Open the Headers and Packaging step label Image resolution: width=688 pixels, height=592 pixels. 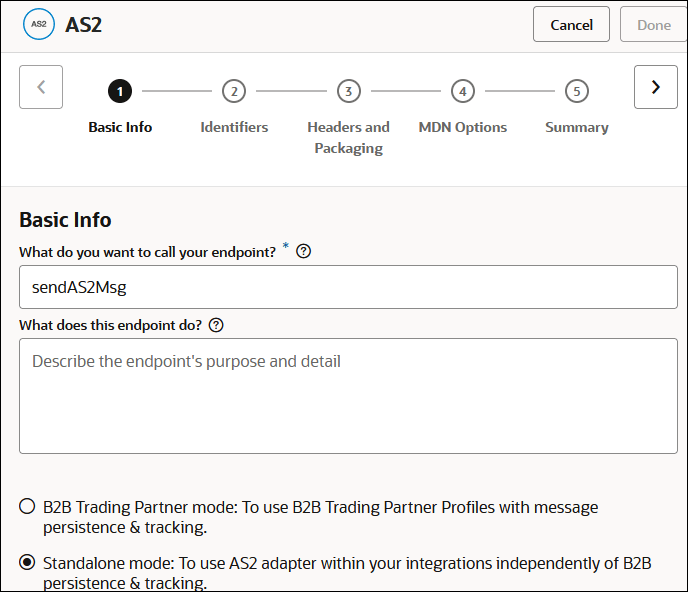pyautogui.click(x=348, y=137)
